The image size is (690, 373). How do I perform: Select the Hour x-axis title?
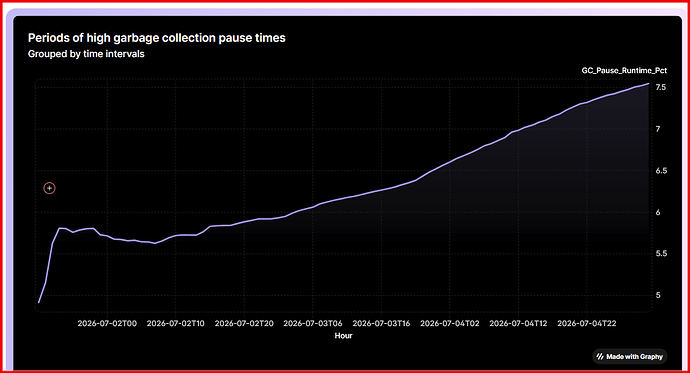coord(343,336)
